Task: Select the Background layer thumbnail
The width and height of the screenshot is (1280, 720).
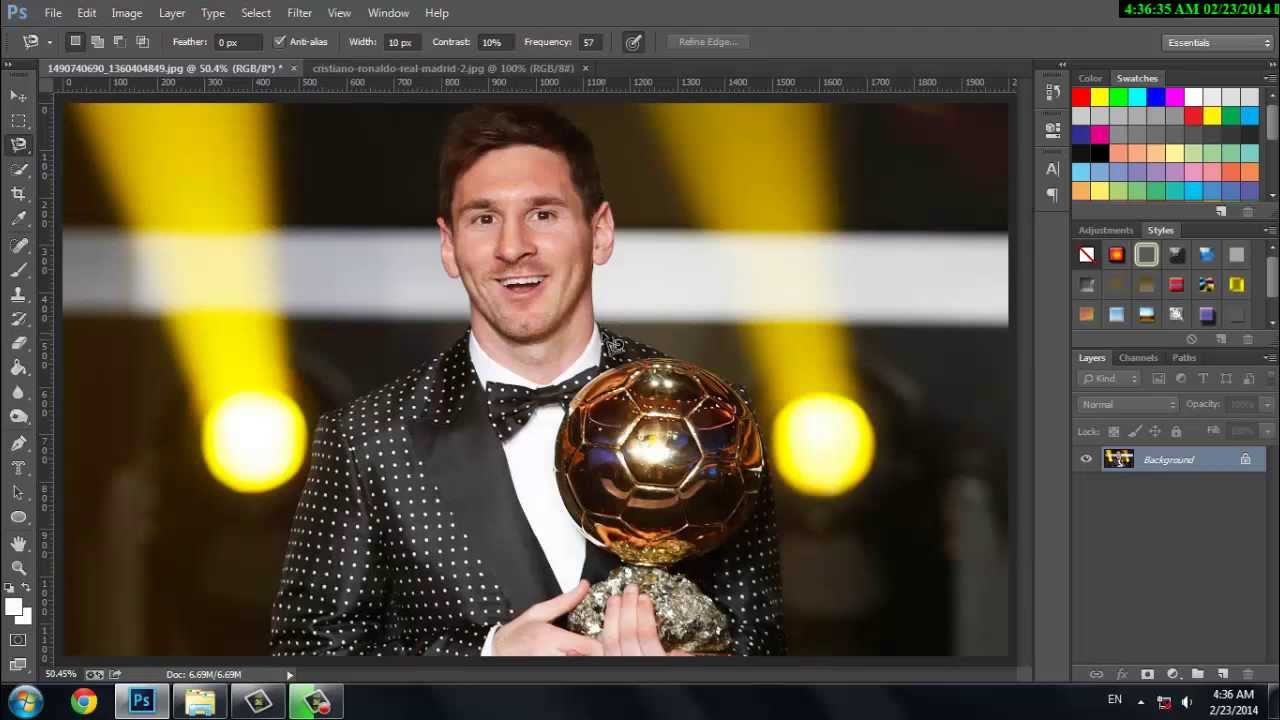Action: [x=1118, y=459]
